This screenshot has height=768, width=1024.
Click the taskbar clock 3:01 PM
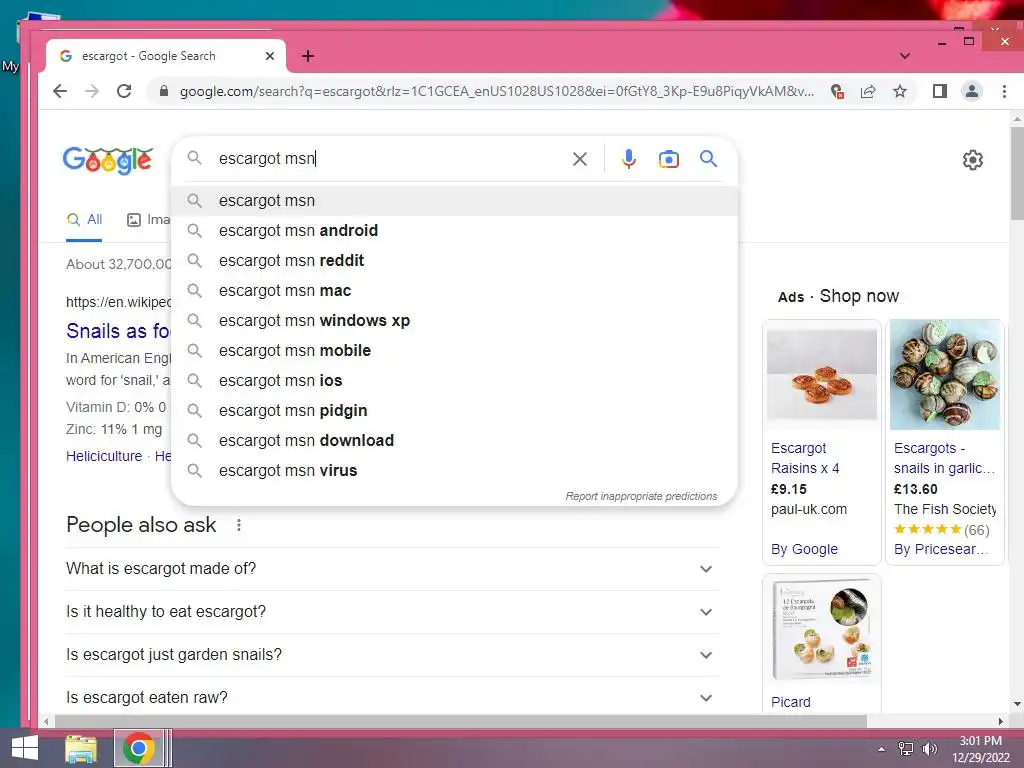(980, 741)
